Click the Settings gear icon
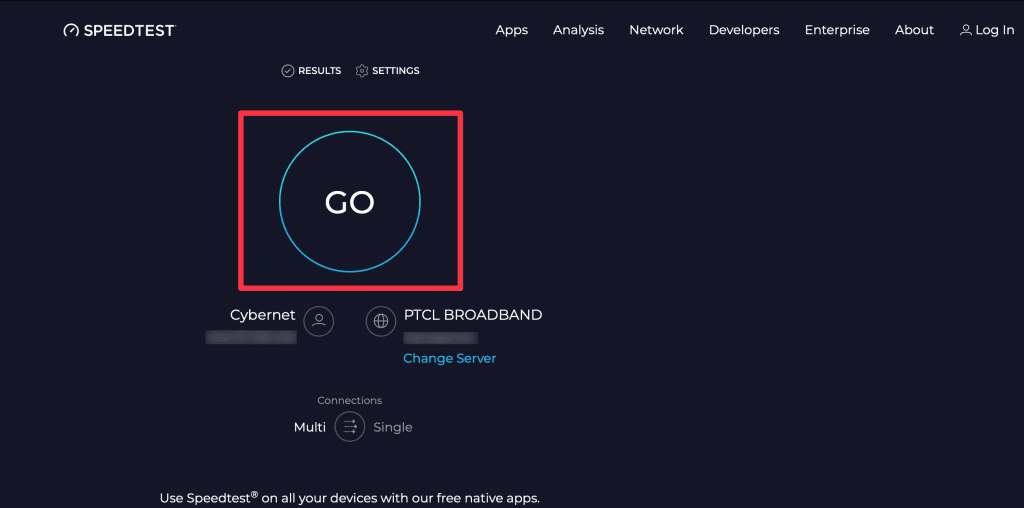1024x508 pixels. pyautogui.click(x=362, y=71)
